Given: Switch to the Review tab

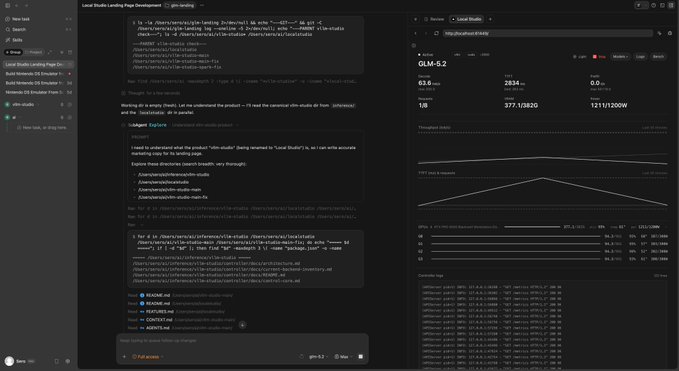Looking at the screenshot, I should coord(434,19).
